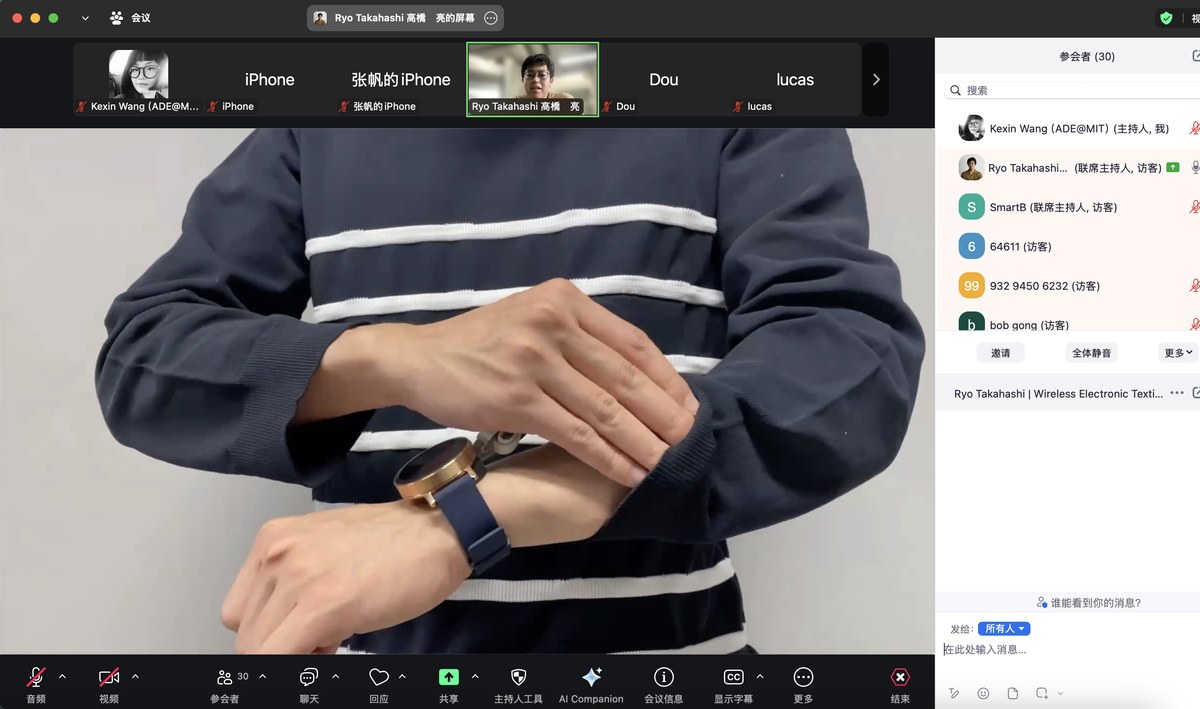The height and width of the screenshot is (709, 1200).
Task: Expand the 发给 所有人 recipient dropdown
Action: pos(1004,629)
